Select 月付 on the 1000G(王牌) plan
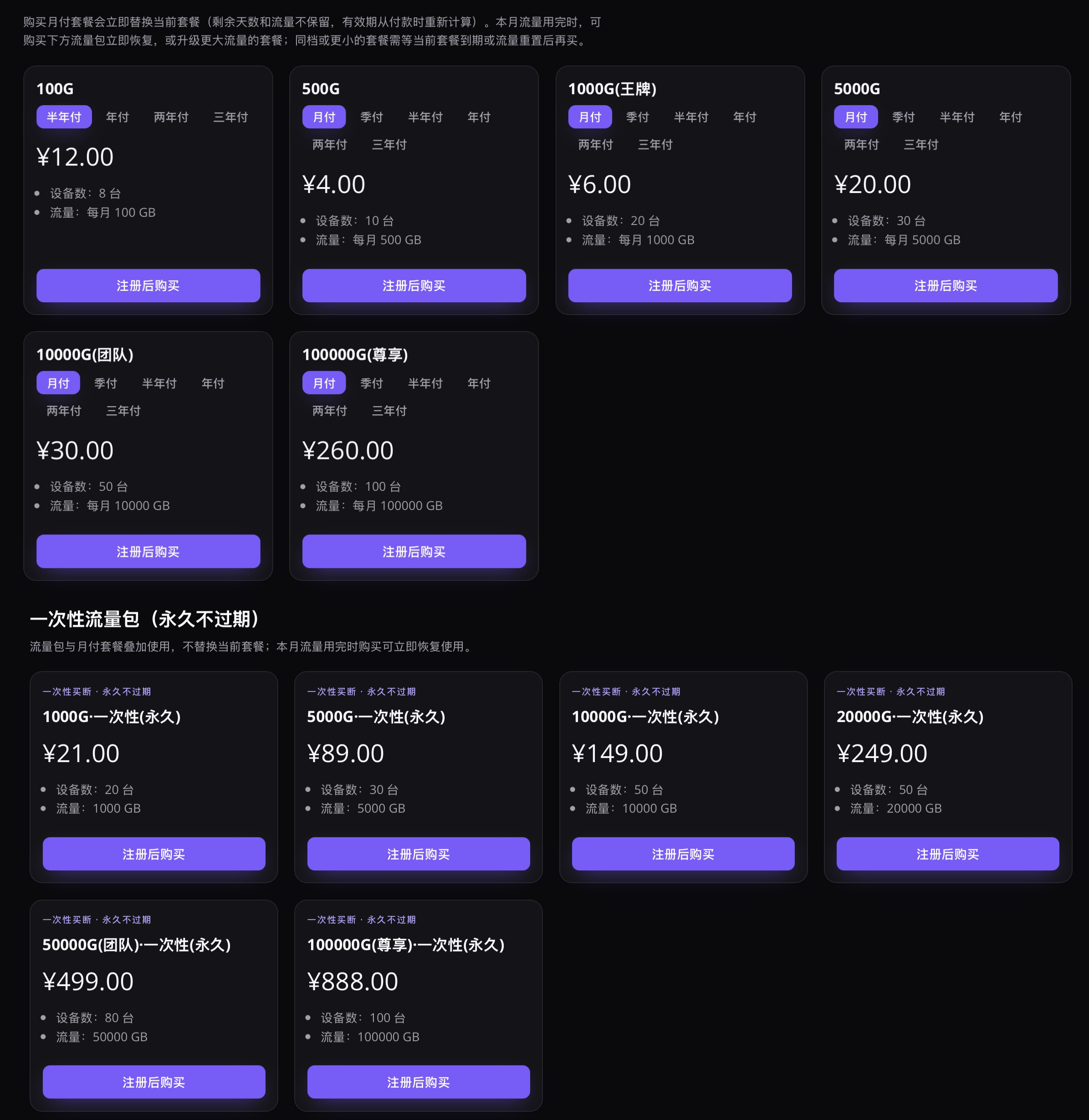The height and width of the screenshot is (1120, 1089). [590, 117]
